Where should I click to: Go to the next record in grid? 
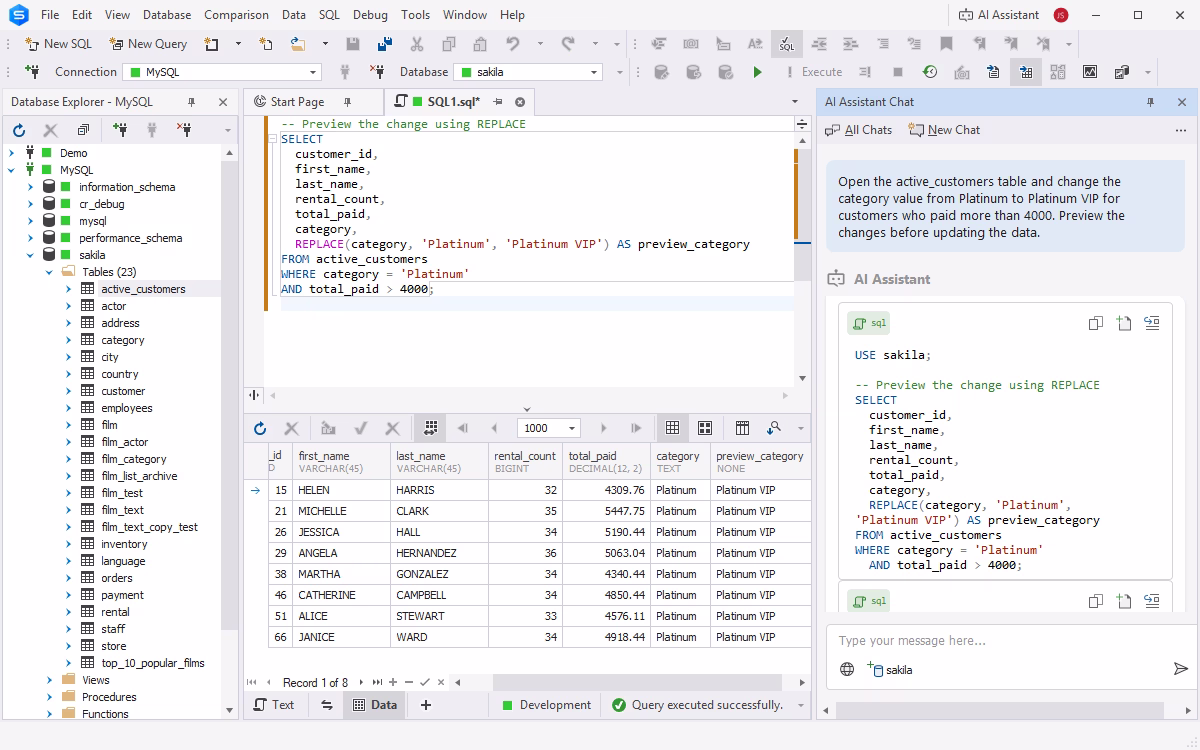(361, 682)
